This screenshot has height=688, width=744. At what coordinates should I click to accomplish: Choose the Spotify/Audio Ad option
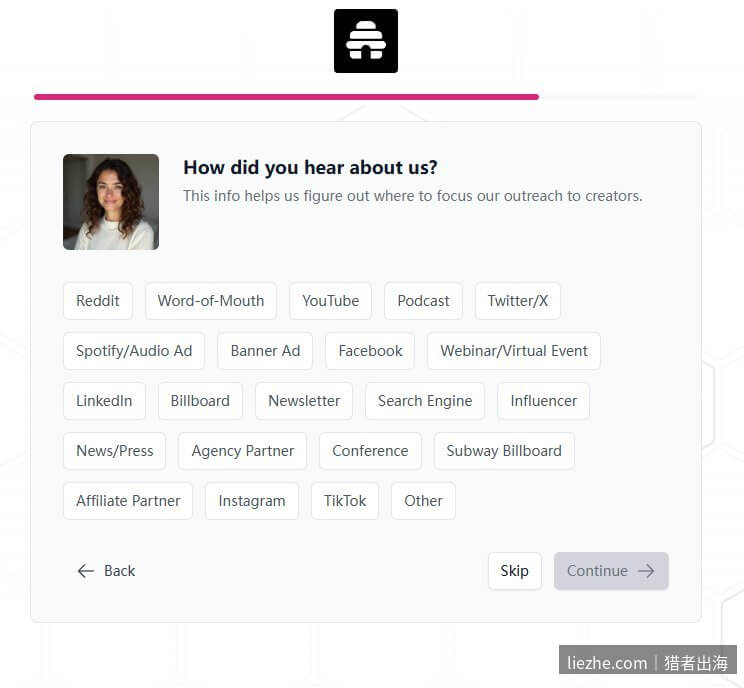coord(134,351)
